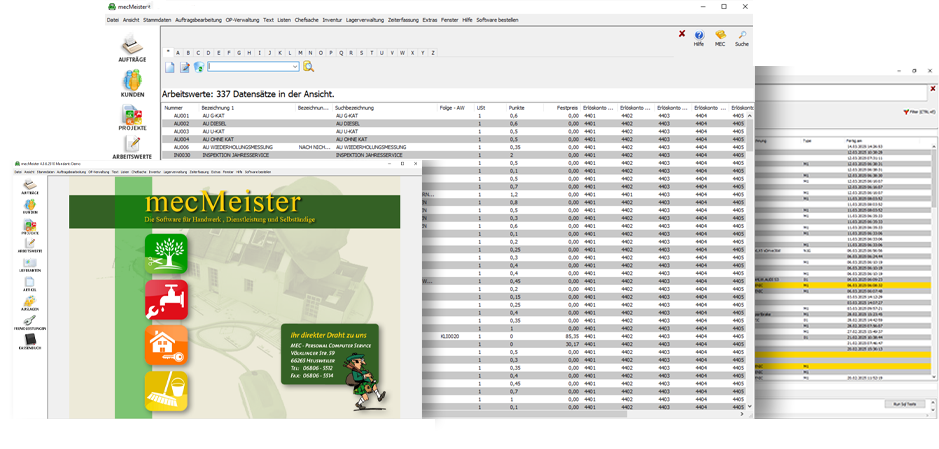
Task: Select row IN0030 INSPEKTION JAHRESSERVICE
Action: pos(454,154)
